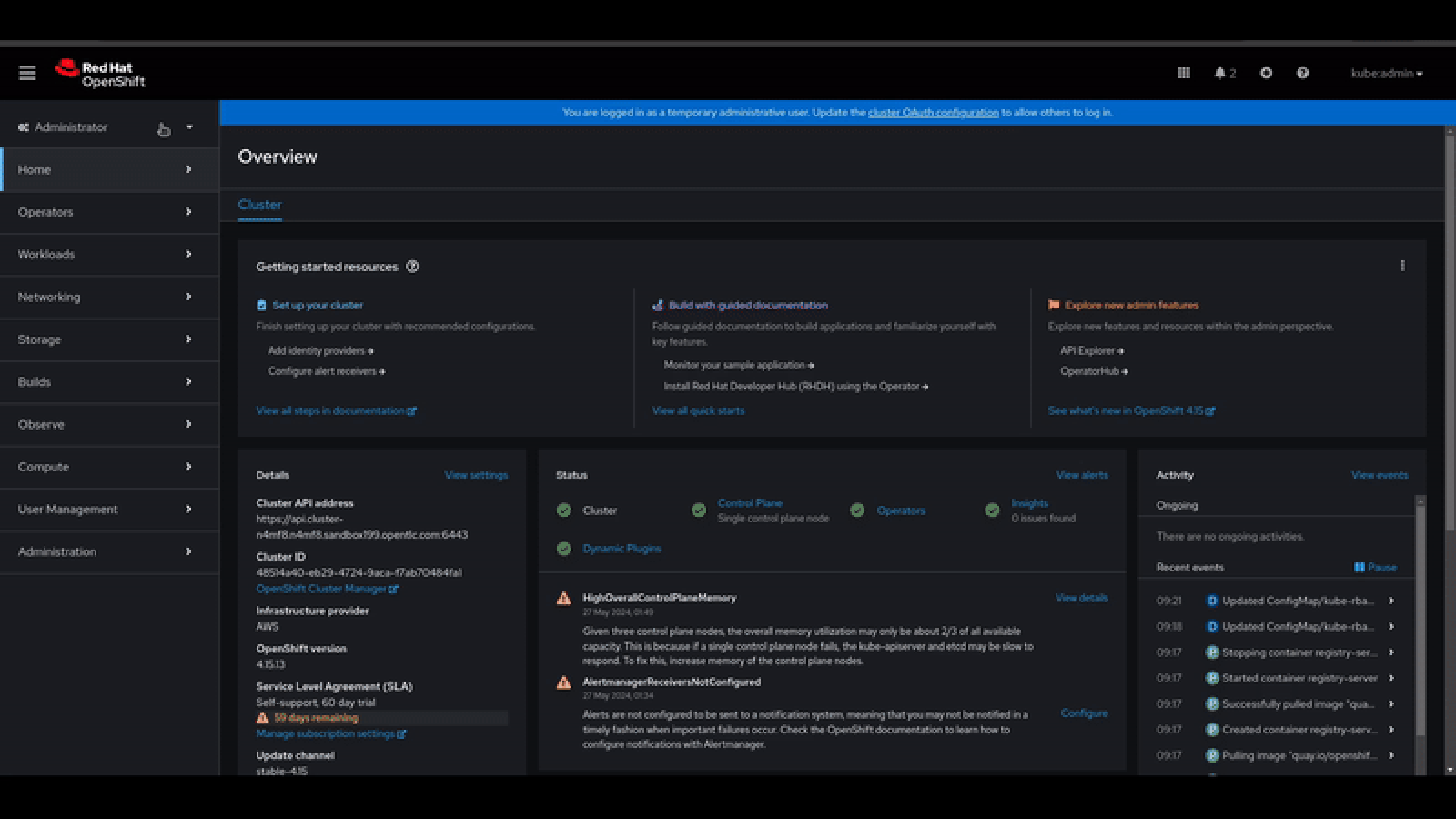1456x819 pixels.
Task: Open the cluster OAuth configuration link
Action: point(933,113)
